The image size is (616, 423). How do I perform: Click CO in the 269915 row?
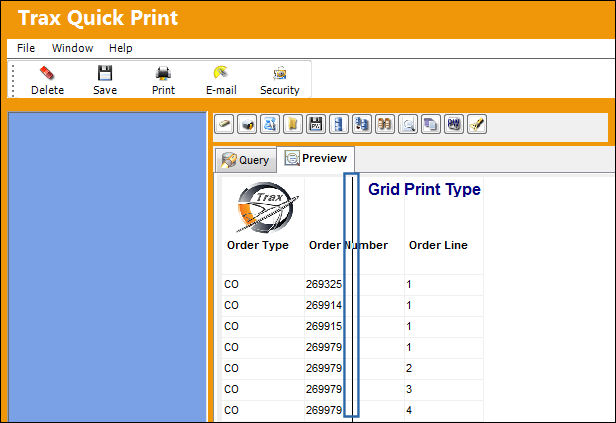pyautogui.click(x=231, y=326)
